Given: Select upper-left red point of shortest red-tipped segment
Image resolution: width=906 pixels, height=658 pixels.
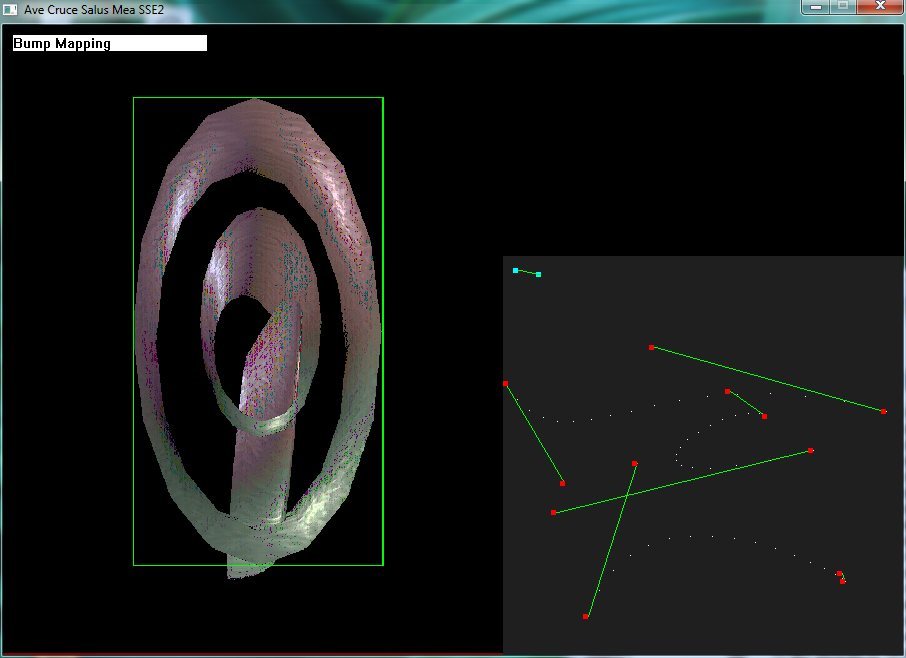Looking at the screenshot, I should pyautogui.click(x=727, y=391).
